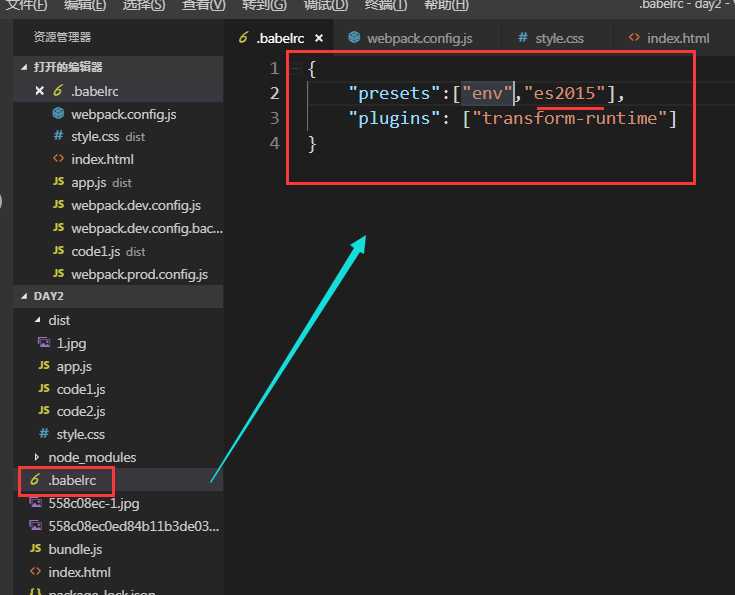The image size is (735, 595).
Task: Click the HTML icon on the index.html tab
Action: [x=634, y=38]
